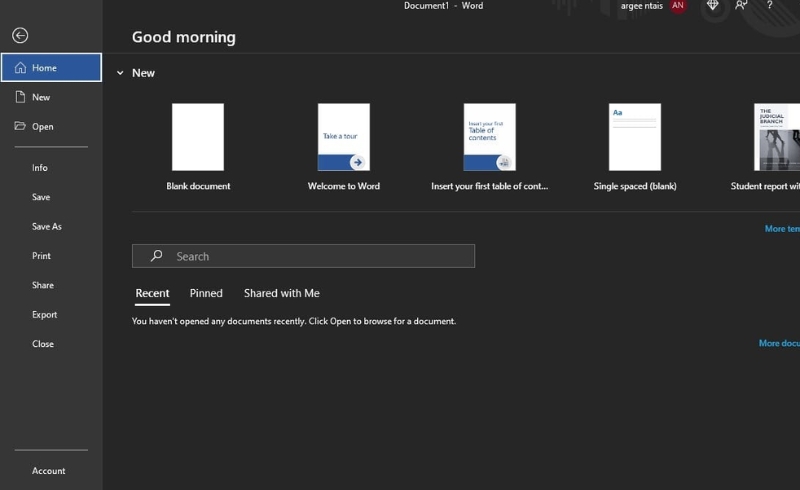Open the Share option

pos(43,285)
